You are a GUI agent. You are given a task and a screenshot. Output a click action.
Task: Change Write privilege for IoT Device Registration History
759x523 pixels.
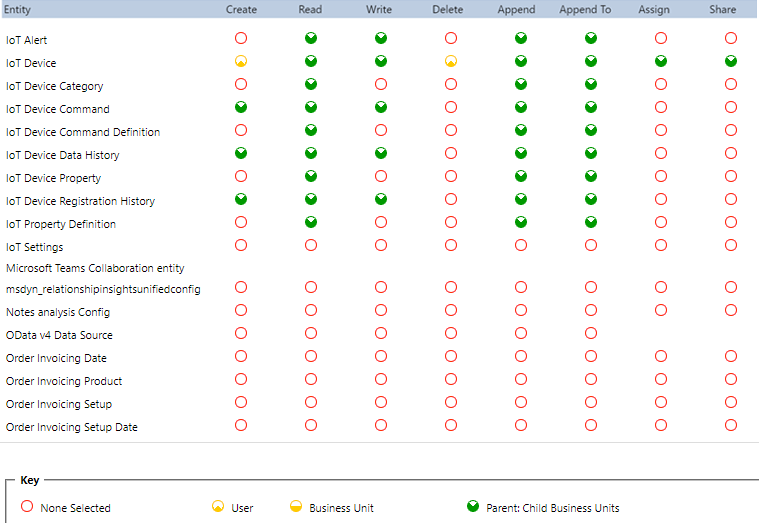tap(381, 199)
